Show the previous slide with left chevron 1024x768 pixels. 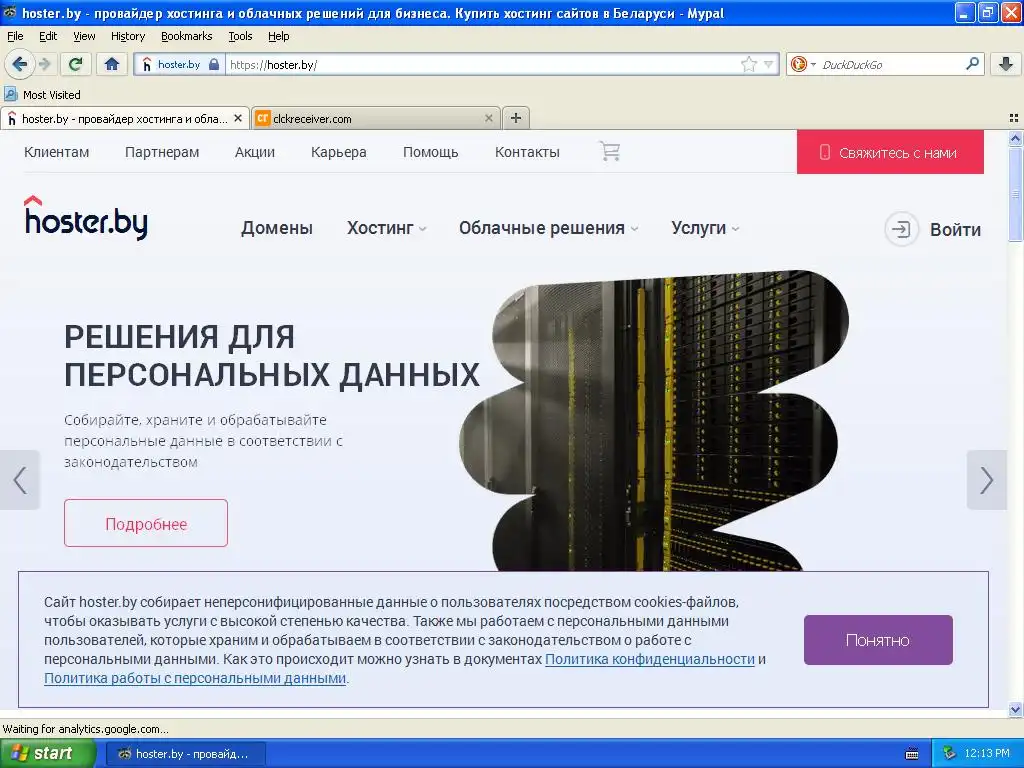[20, 480]
